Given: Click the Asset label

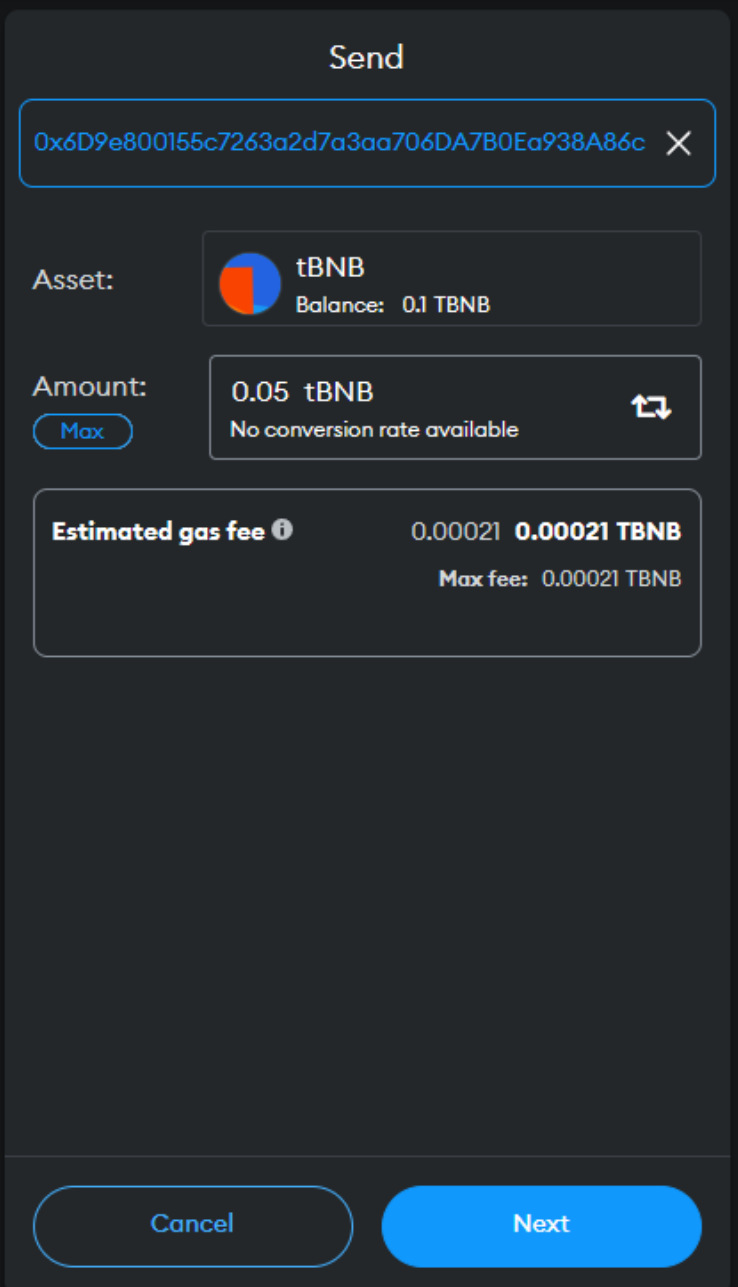Looking at the screenshot, I should (74, 280).
